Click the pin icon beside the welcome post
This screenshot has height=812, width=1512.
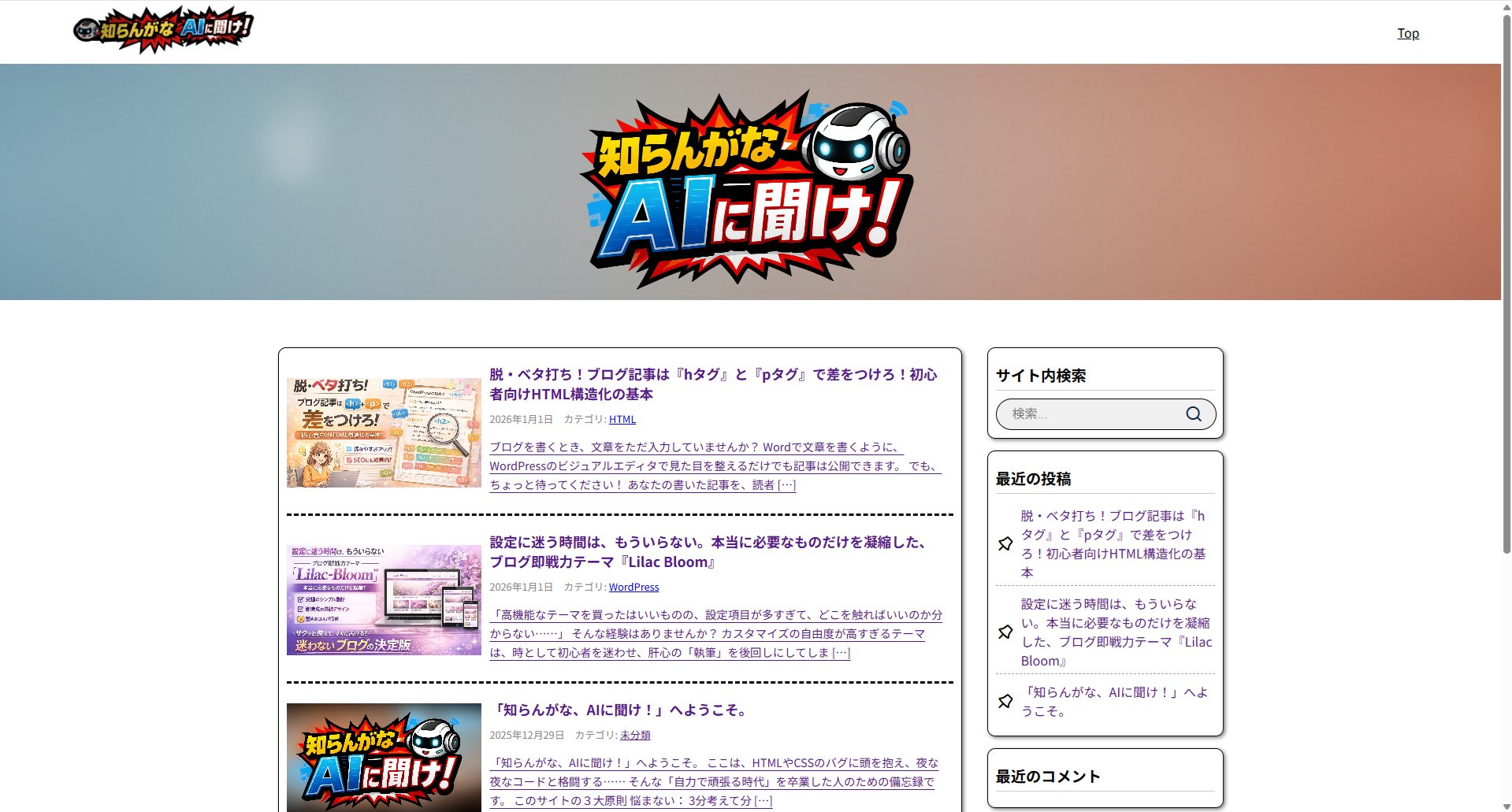(x=1005, y=702)
